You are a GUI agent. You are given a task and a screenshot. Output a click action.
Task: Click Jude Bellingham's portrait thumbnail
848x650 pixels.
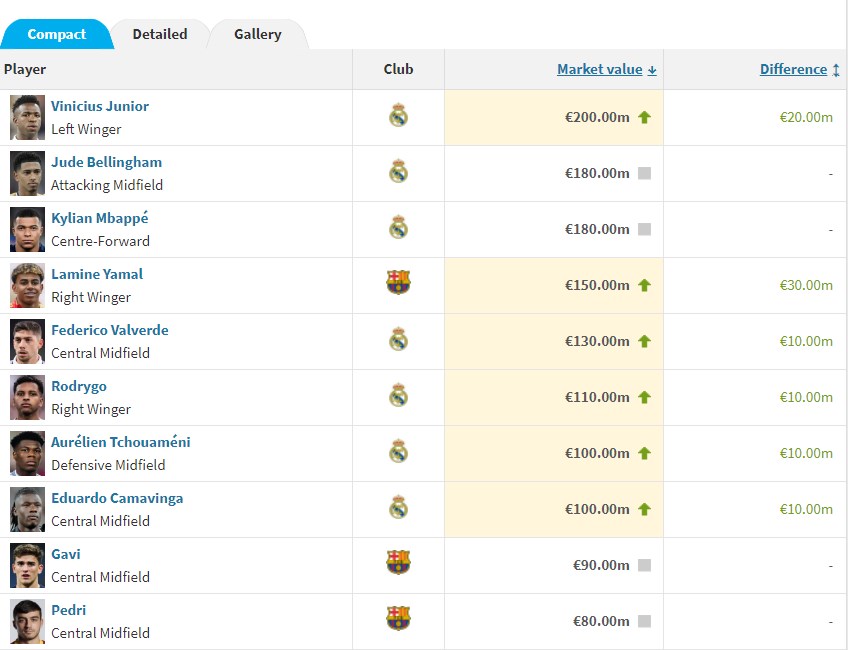(28, 174)
